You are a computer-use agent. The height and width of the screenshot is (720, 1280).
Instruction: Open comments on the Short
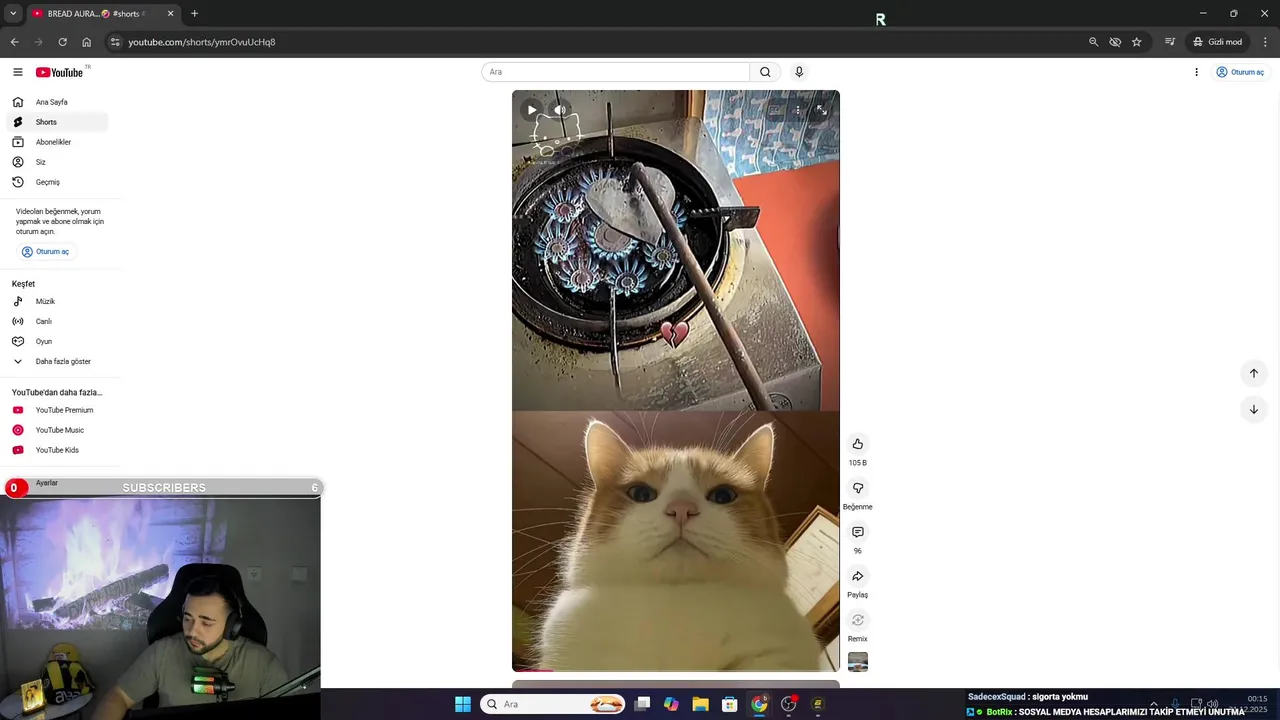pyautogui.click(x=857, y=532)
